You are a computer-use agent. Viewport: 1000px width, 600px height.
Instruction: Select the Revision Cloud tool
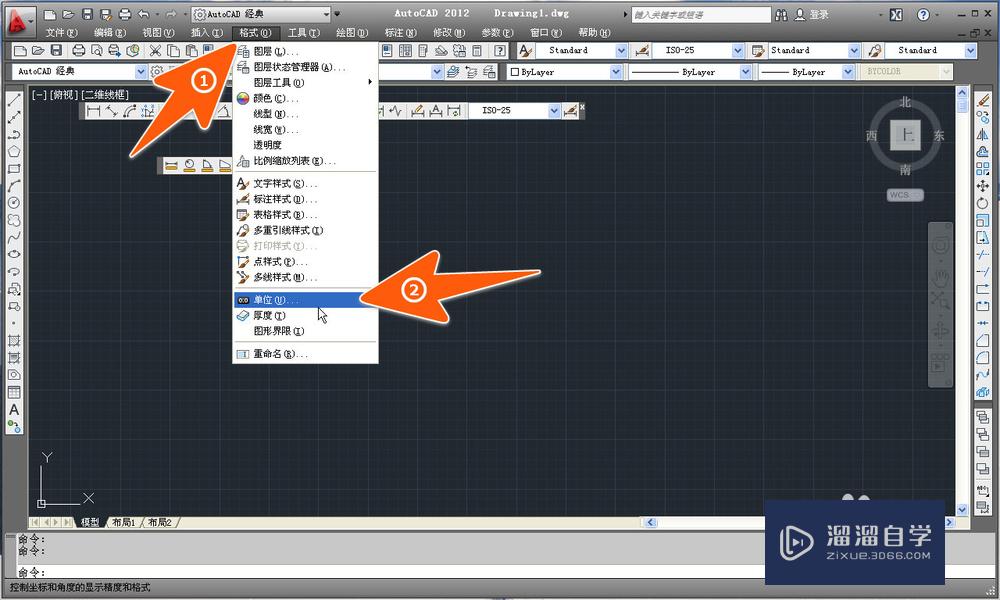pos(14,220)
